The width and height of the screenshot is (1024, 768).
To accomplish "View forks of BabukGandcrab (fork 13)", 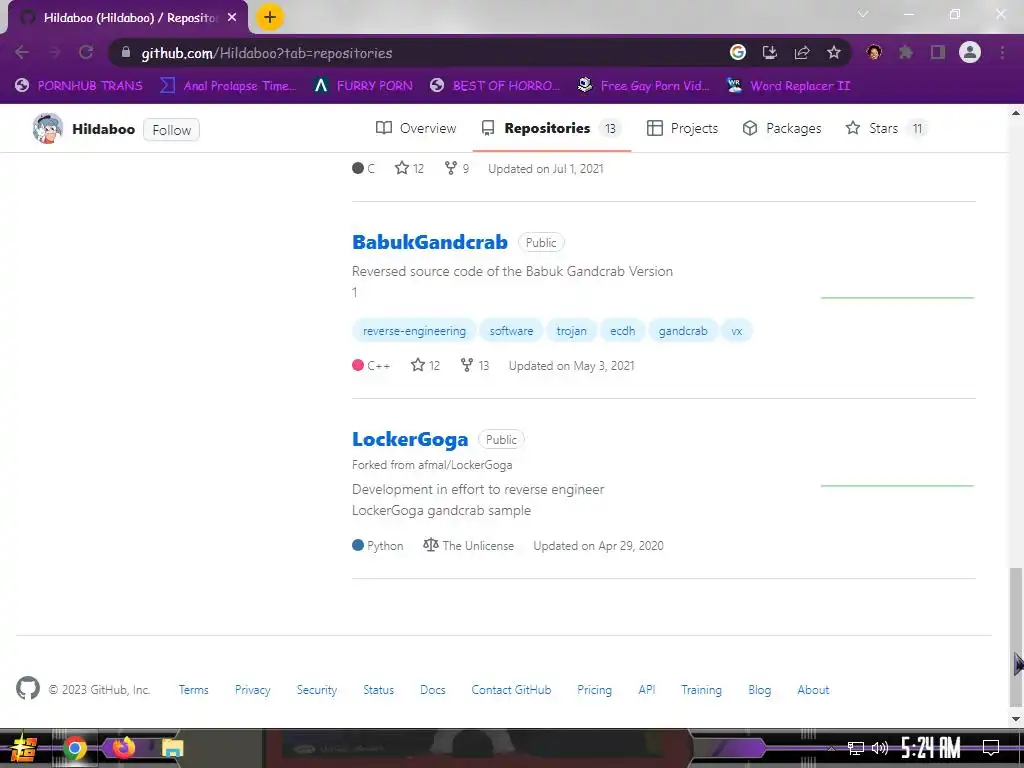I will coord(475,366).
